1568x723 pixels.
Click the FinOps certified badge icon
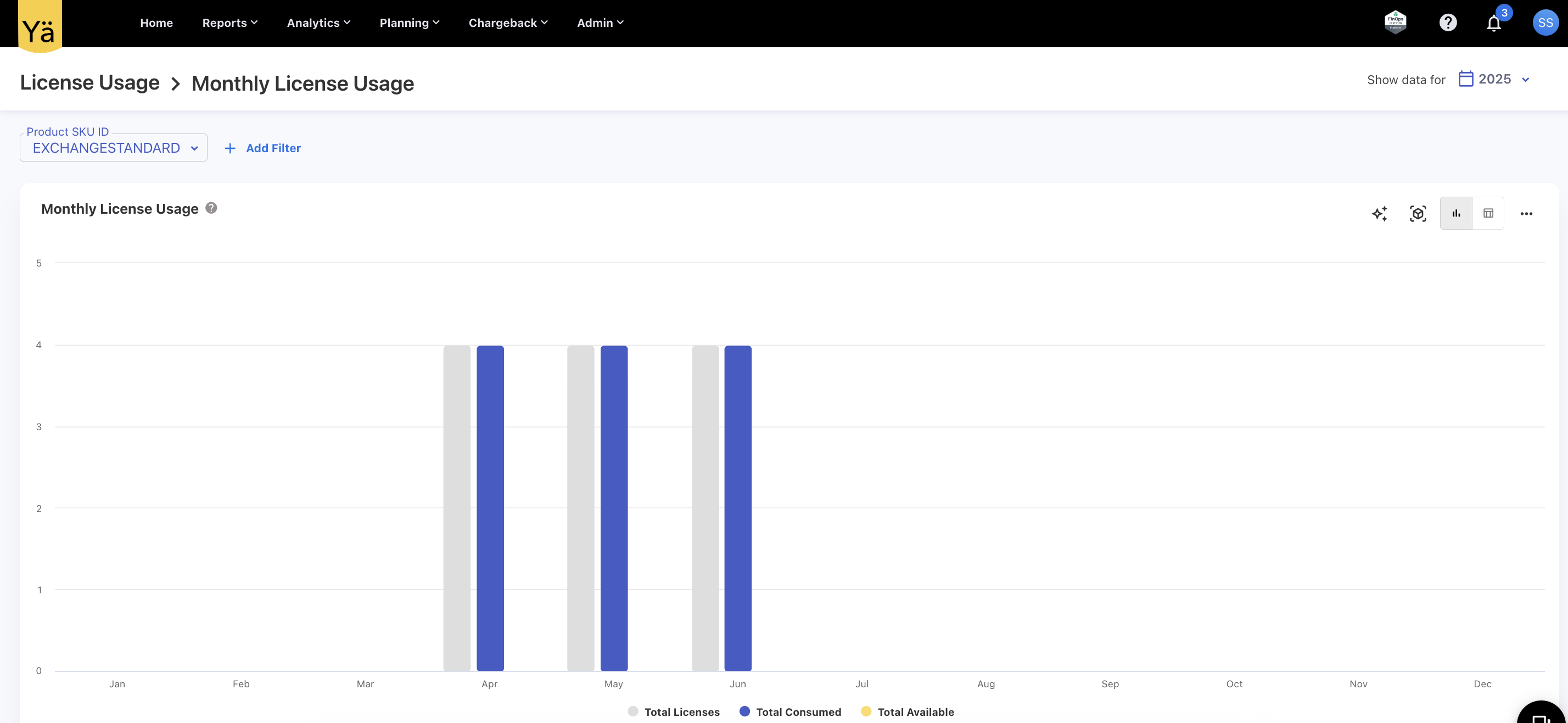point(1395,23)
